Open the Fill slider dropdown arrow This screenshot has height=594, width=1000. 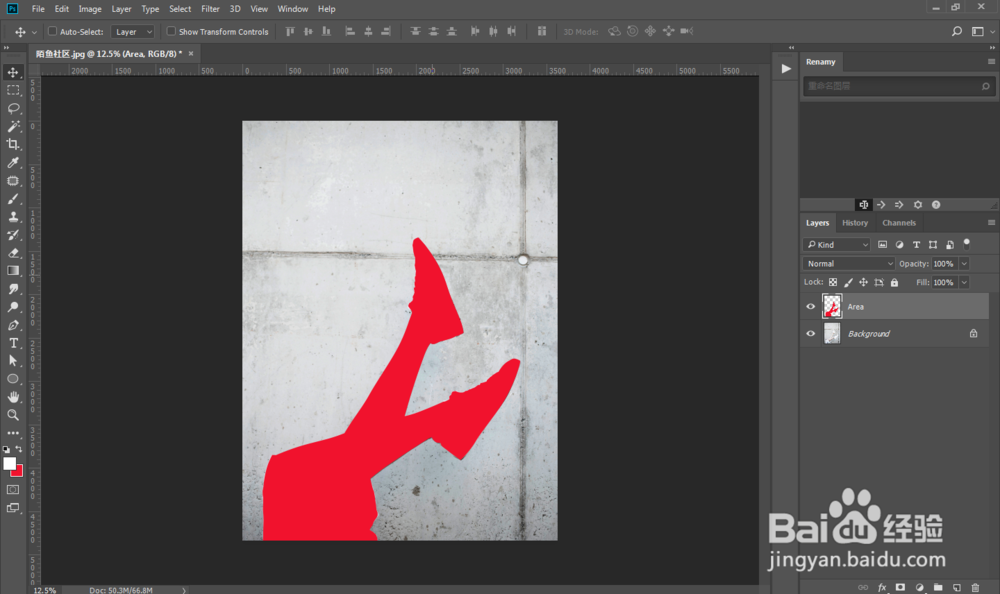click(964, 282)
